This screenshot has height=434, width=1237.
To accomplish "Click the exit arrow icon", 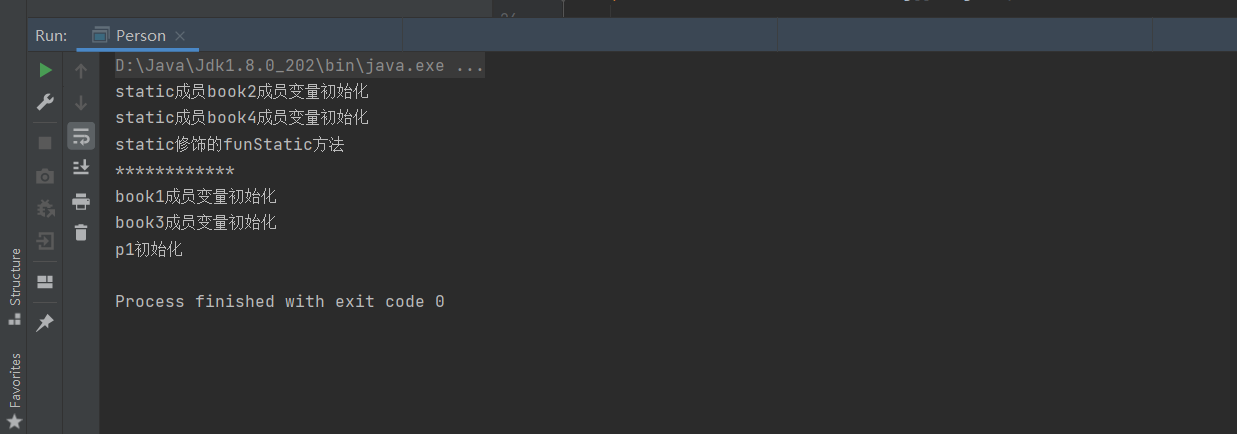I will pyautogui.click(x=45, y=241).
